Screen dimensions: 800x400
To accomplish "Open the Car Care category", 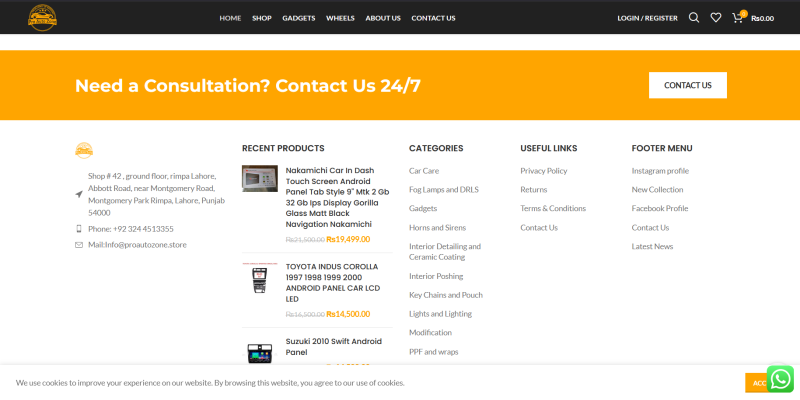I will click(424, 171).
